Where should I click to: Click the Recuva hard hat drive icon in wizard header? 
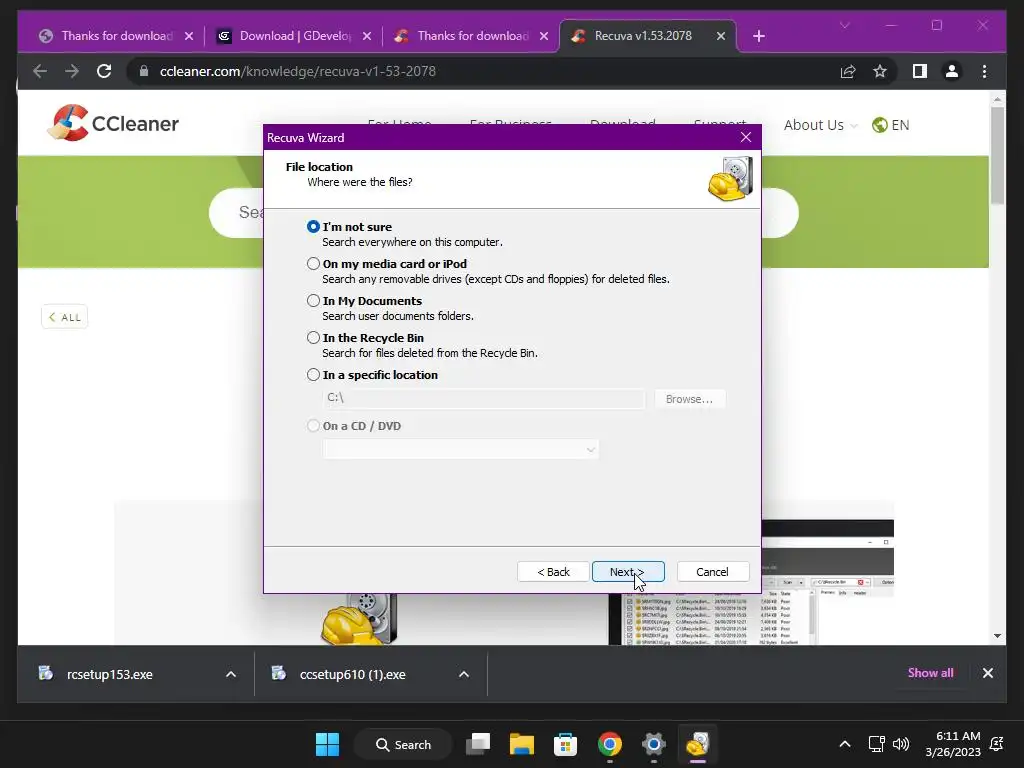pyautogui.click(x=731, y=179)
